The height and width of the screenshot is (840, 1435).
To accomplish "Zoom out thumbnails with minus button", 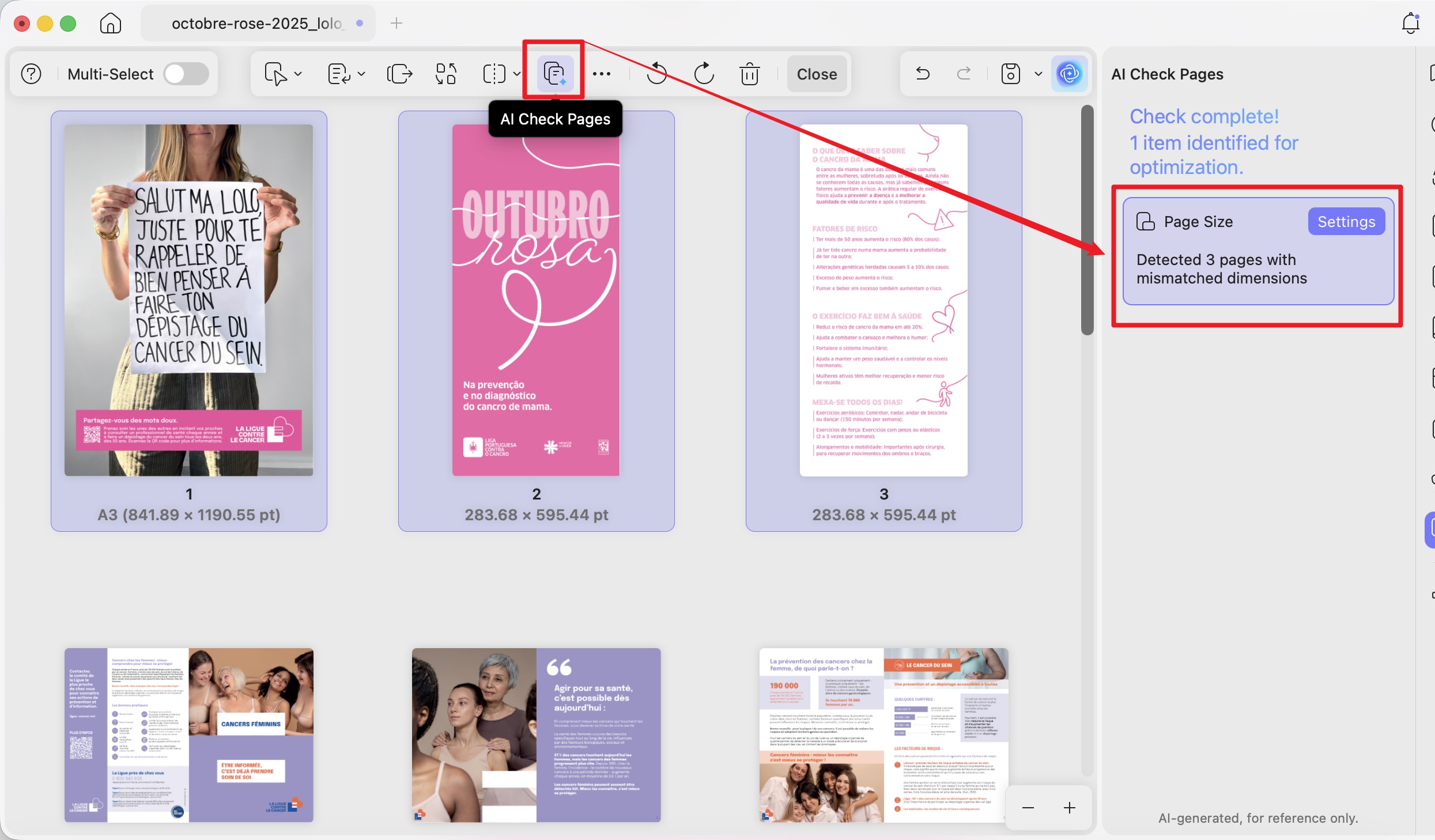I will pos(1028,808).
